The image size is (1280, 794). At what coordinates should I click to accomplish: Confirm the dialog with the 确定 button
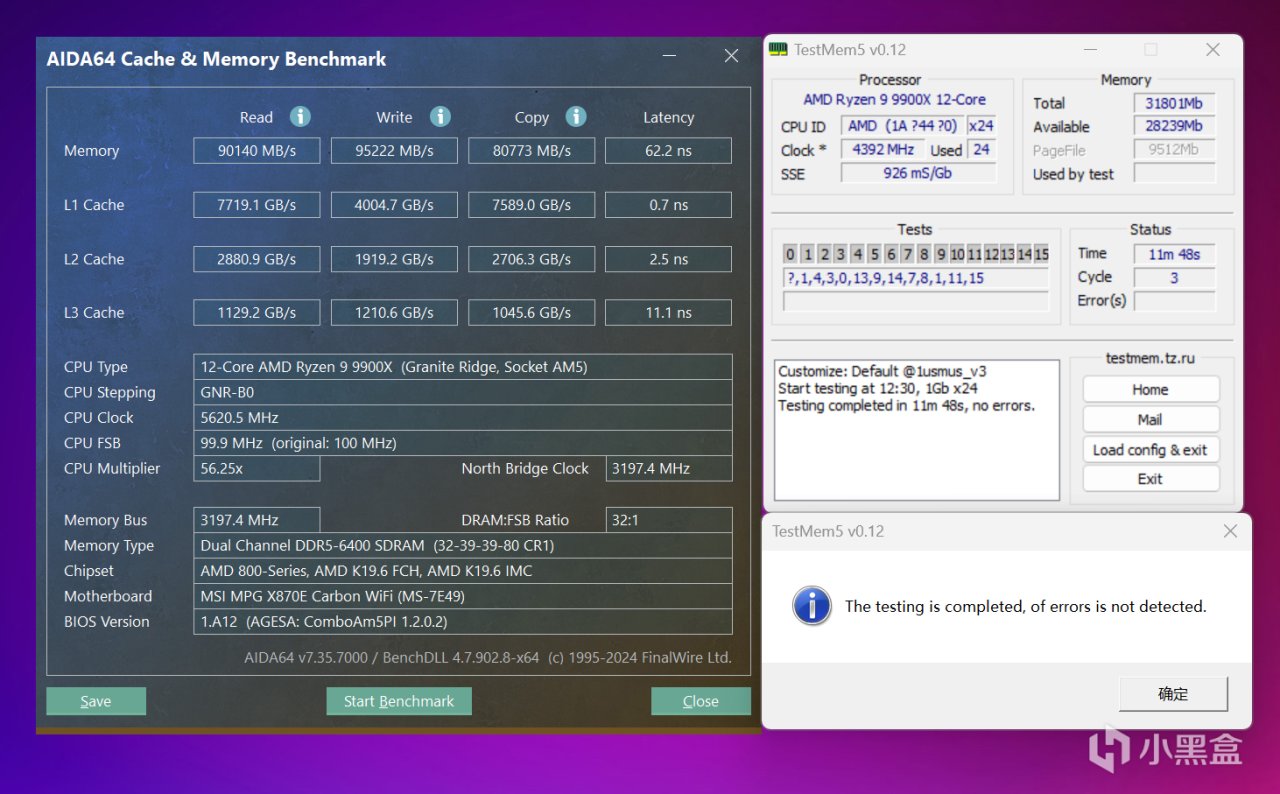(x=1172, y=694)
